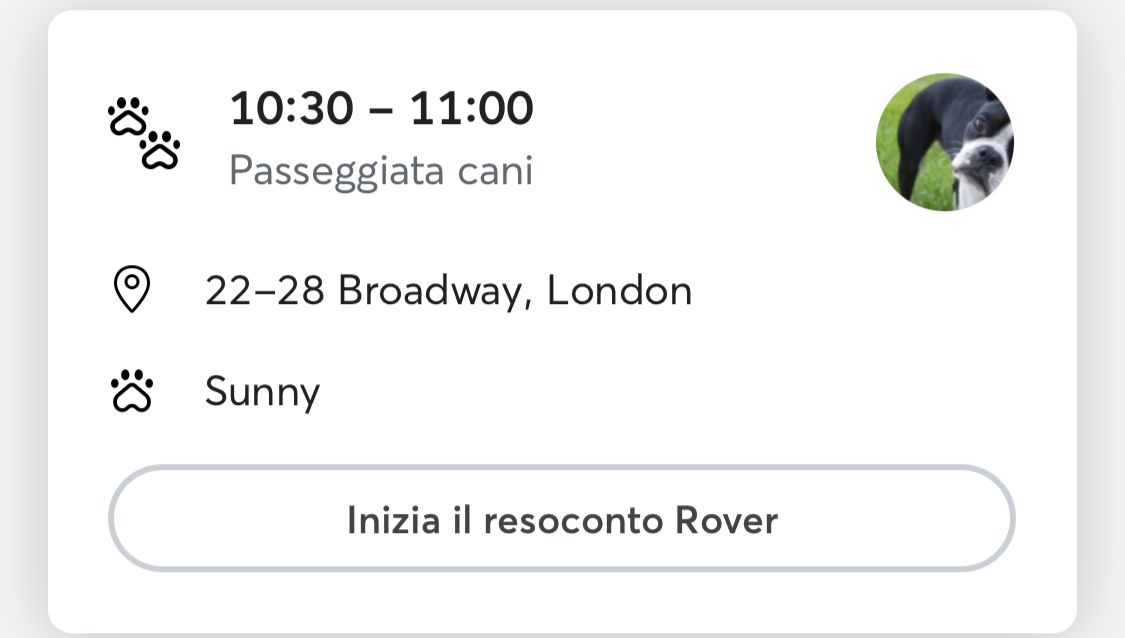Click the word Rover on the button
Viewport: 1125px width, 638px height.
[x=726, y=520]
